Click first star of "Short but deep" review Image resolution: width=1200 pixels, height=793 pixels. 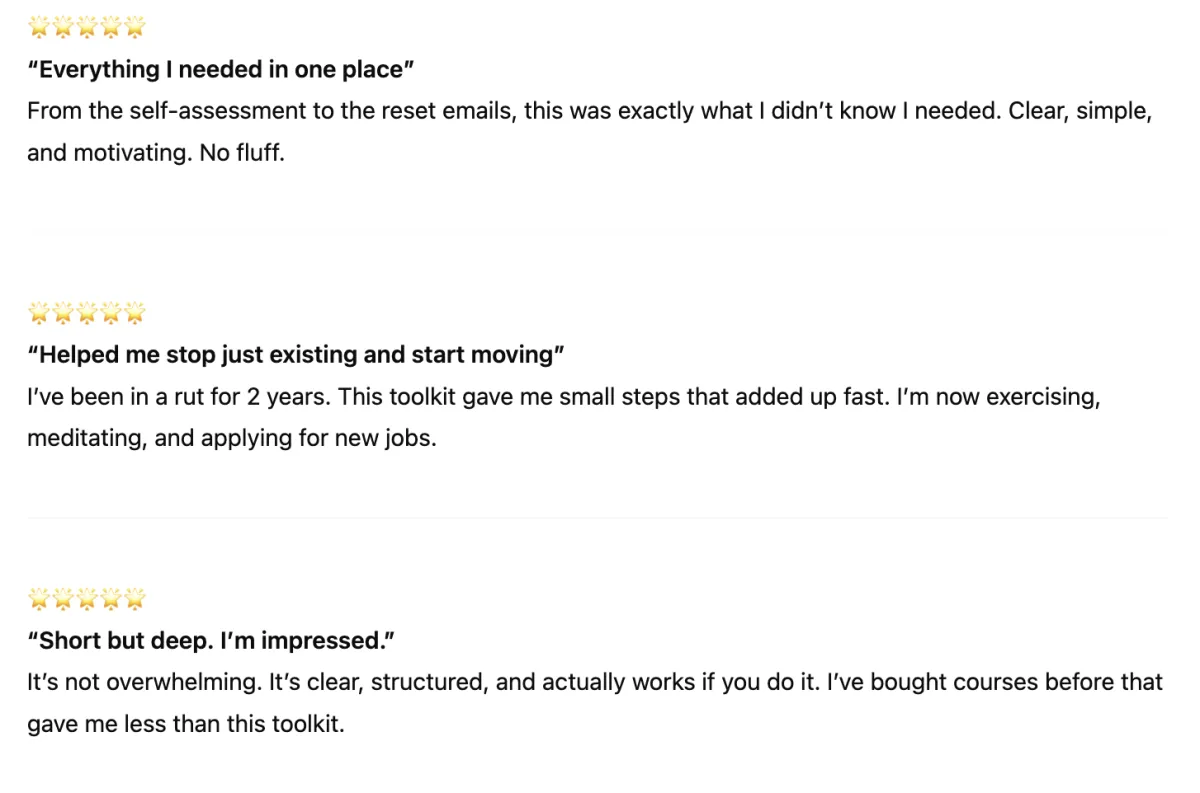(40, 599)
